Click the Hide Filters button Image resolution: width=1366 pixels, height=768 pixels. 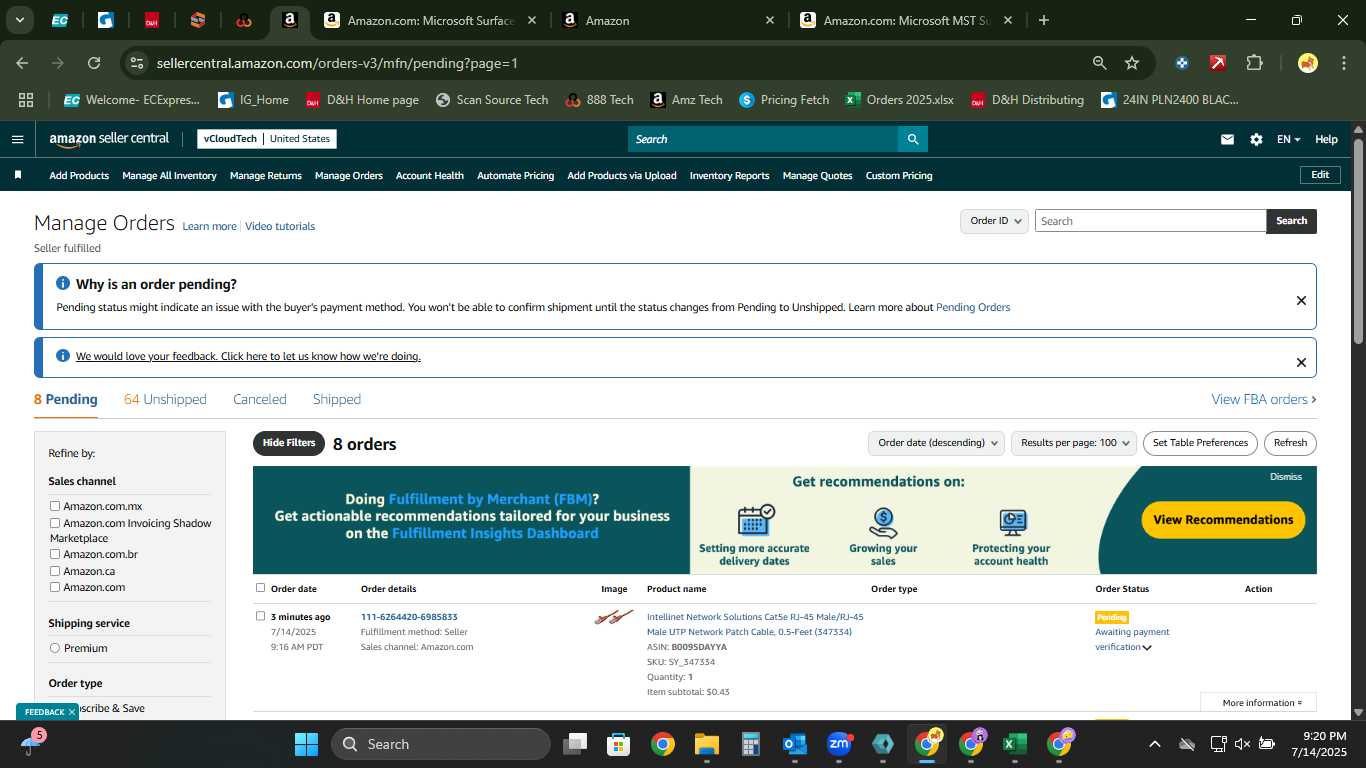pos(289,443)
